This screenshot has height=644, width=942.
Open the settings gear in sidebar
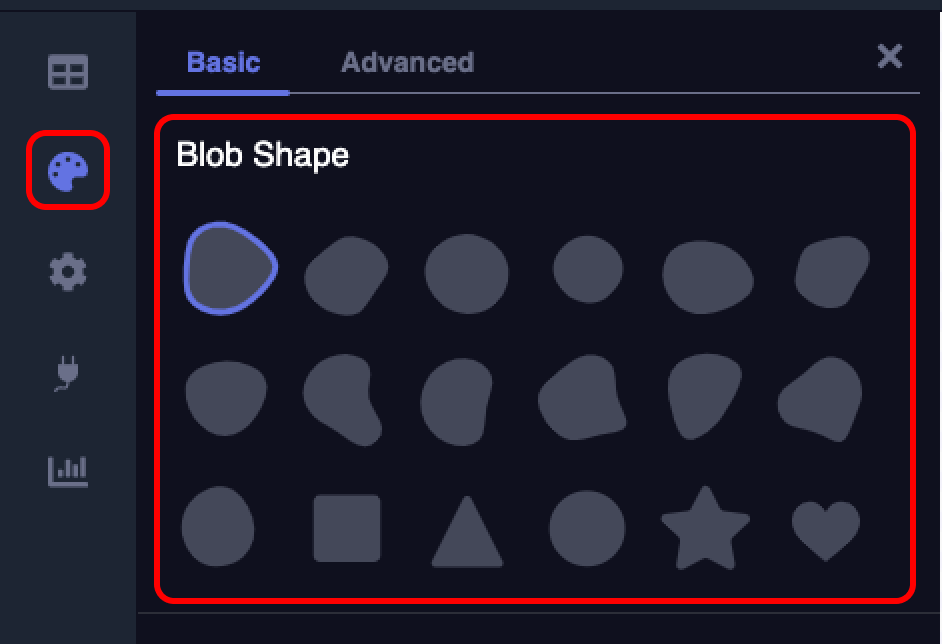pos(67,272)
